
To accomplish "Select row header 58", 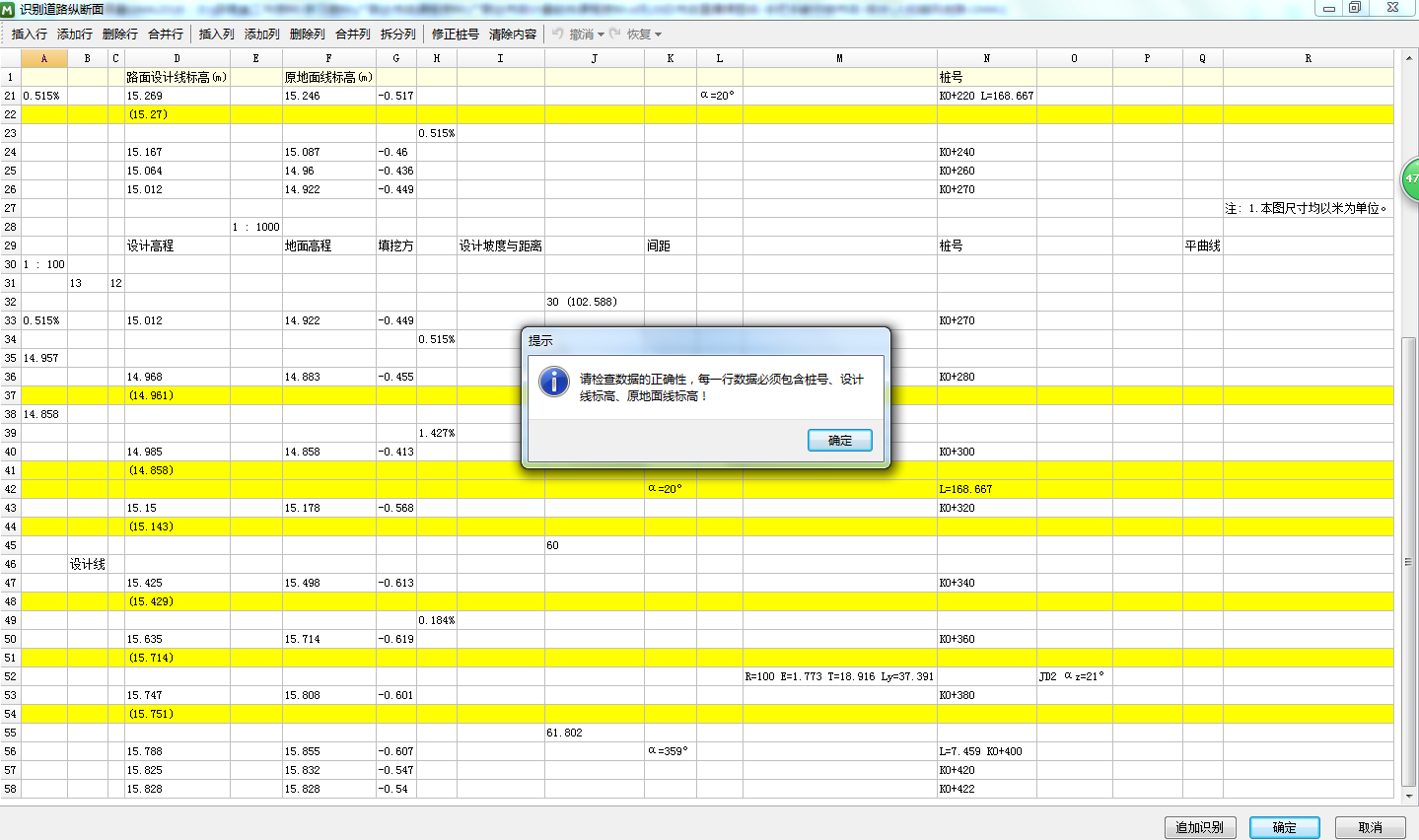I will pos(11,789).
